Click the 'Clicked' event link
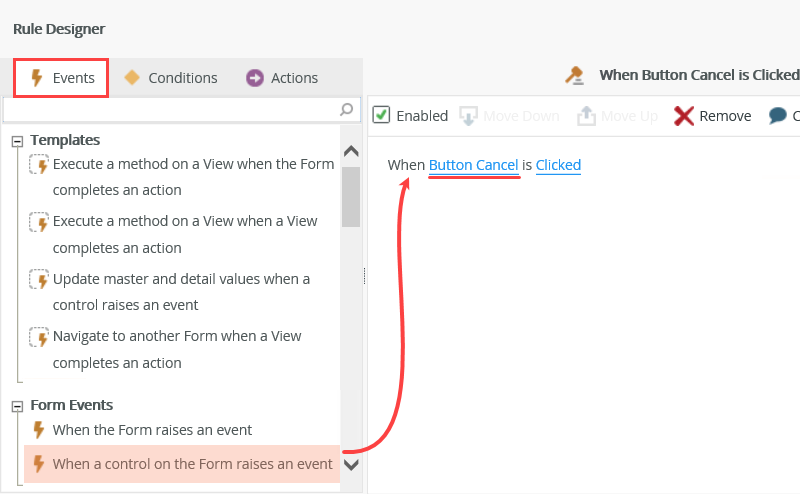The image size is (800, 494). click(558, 165)
